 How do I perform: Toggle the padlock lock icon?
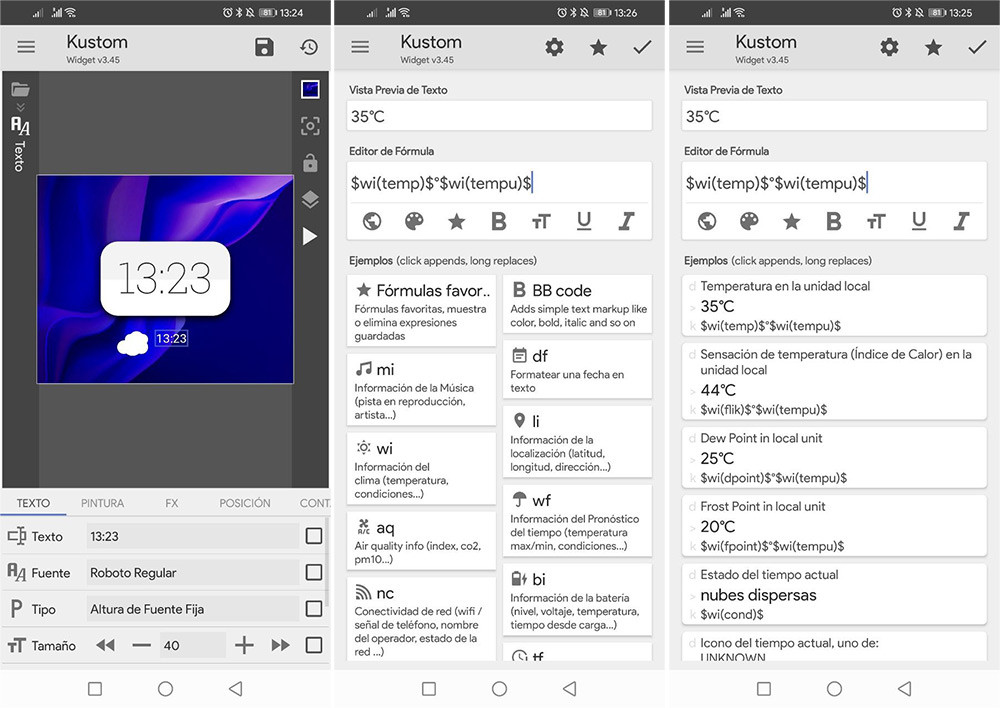click(310, 162)
